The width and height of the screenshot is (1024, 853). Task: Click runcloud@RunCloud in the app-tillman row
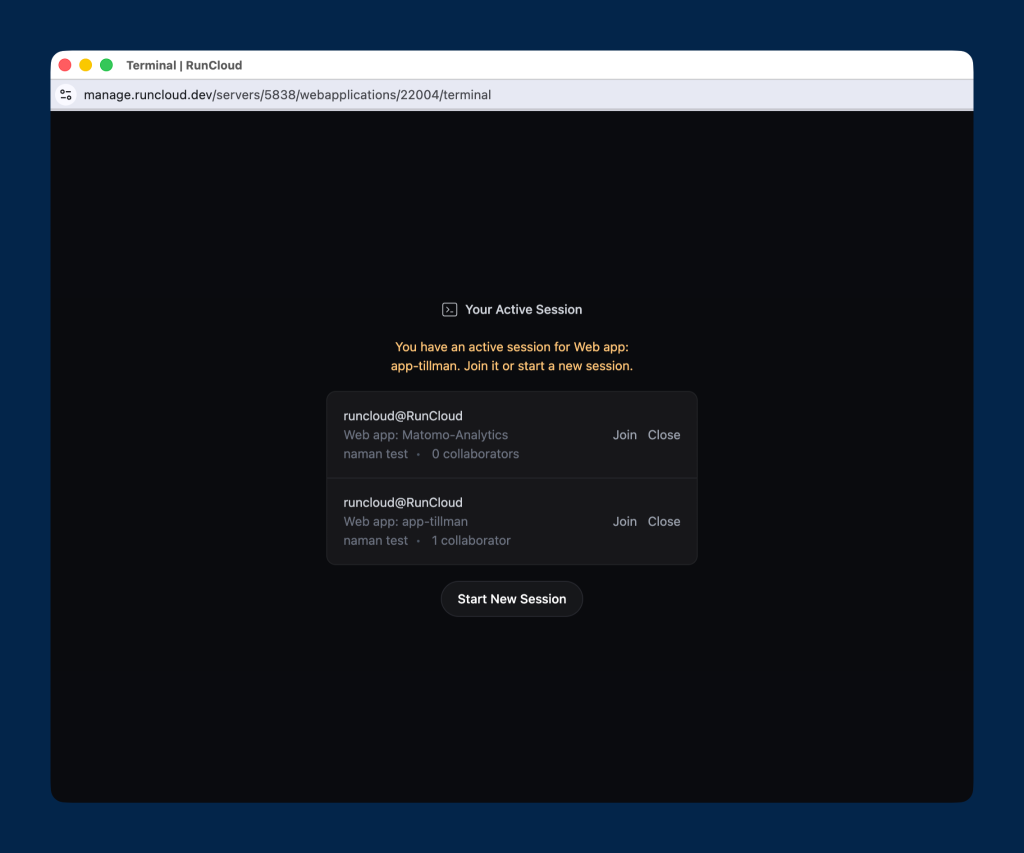click(x=403, y=503)
